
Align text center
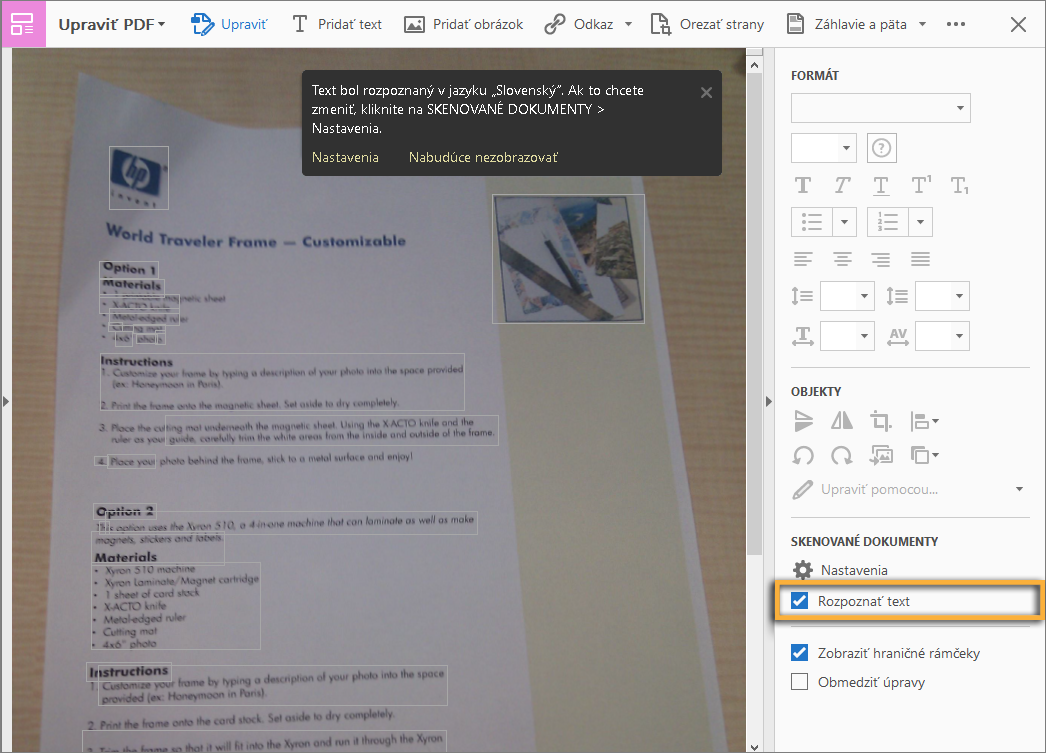843,259
